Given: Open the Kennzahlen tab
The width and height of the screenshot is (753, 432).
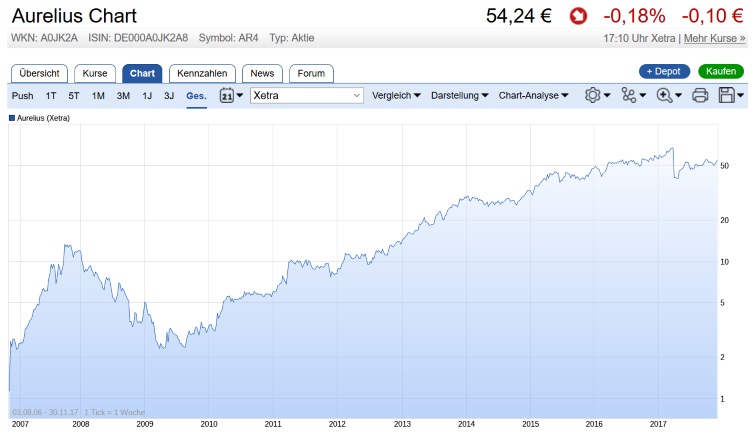Looking at the screenshot, I should pos(202,73).
